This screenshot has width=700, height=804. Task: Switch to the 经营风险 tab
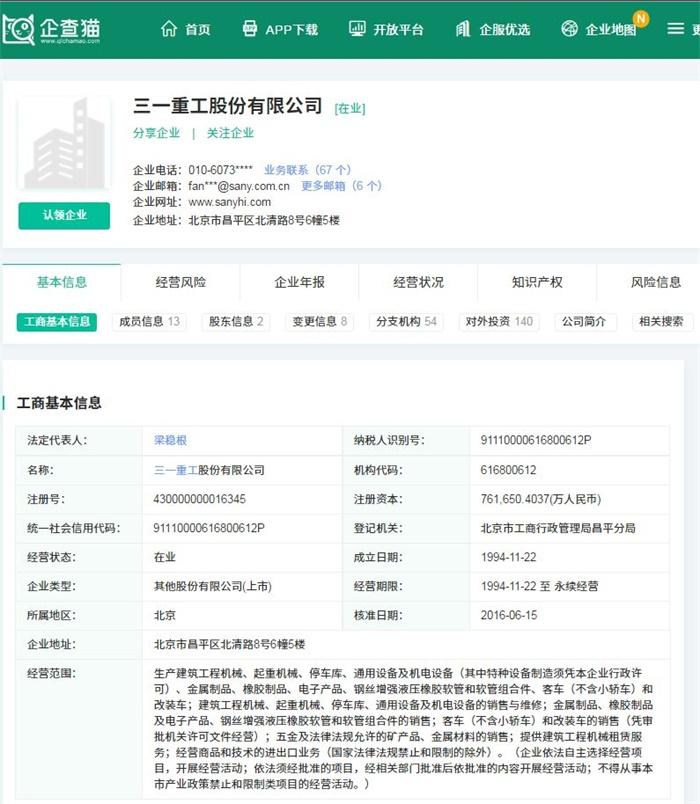coord(181,282)
